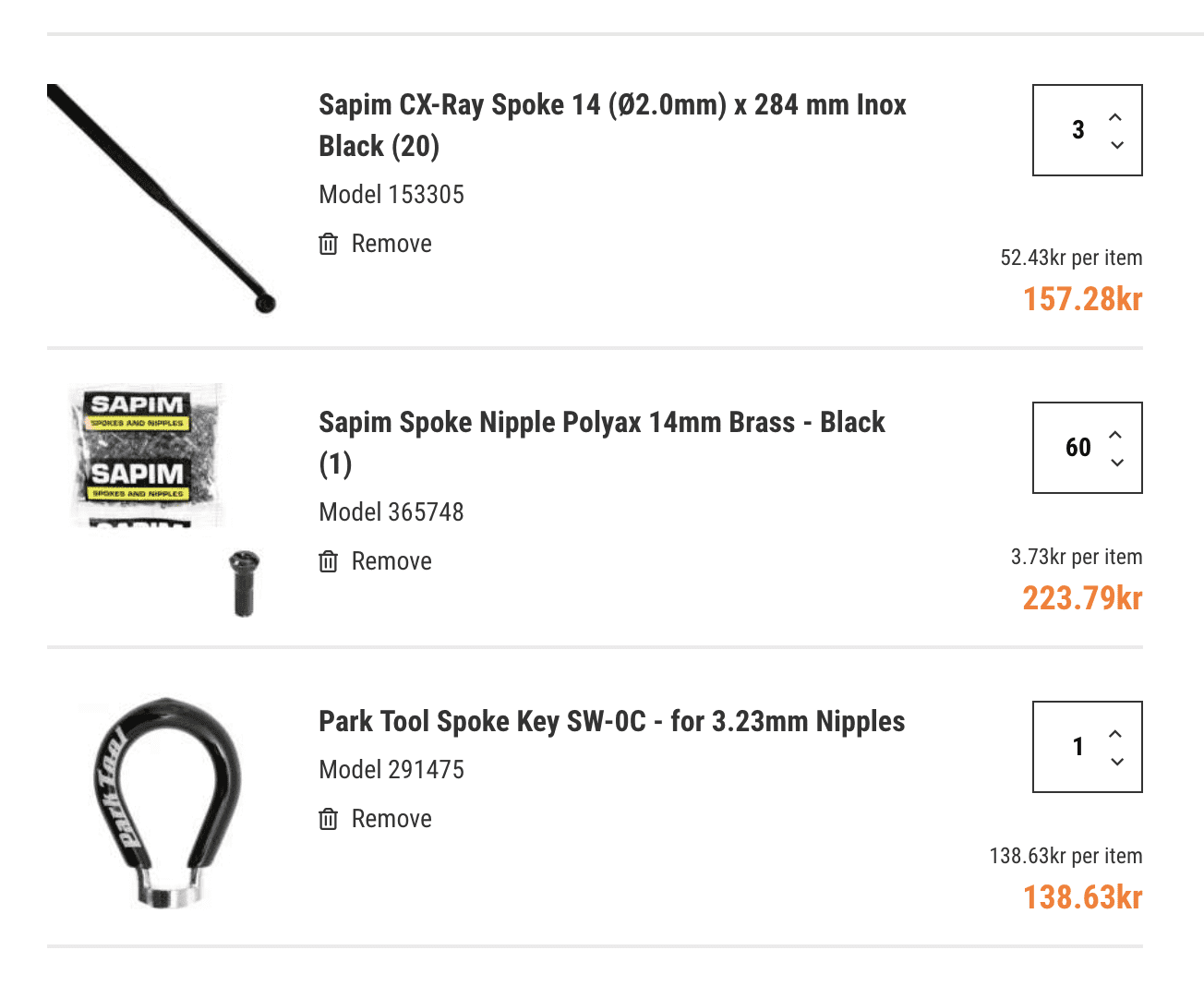Click the black CX-Ray spoke product image

(x=162, y=198)
